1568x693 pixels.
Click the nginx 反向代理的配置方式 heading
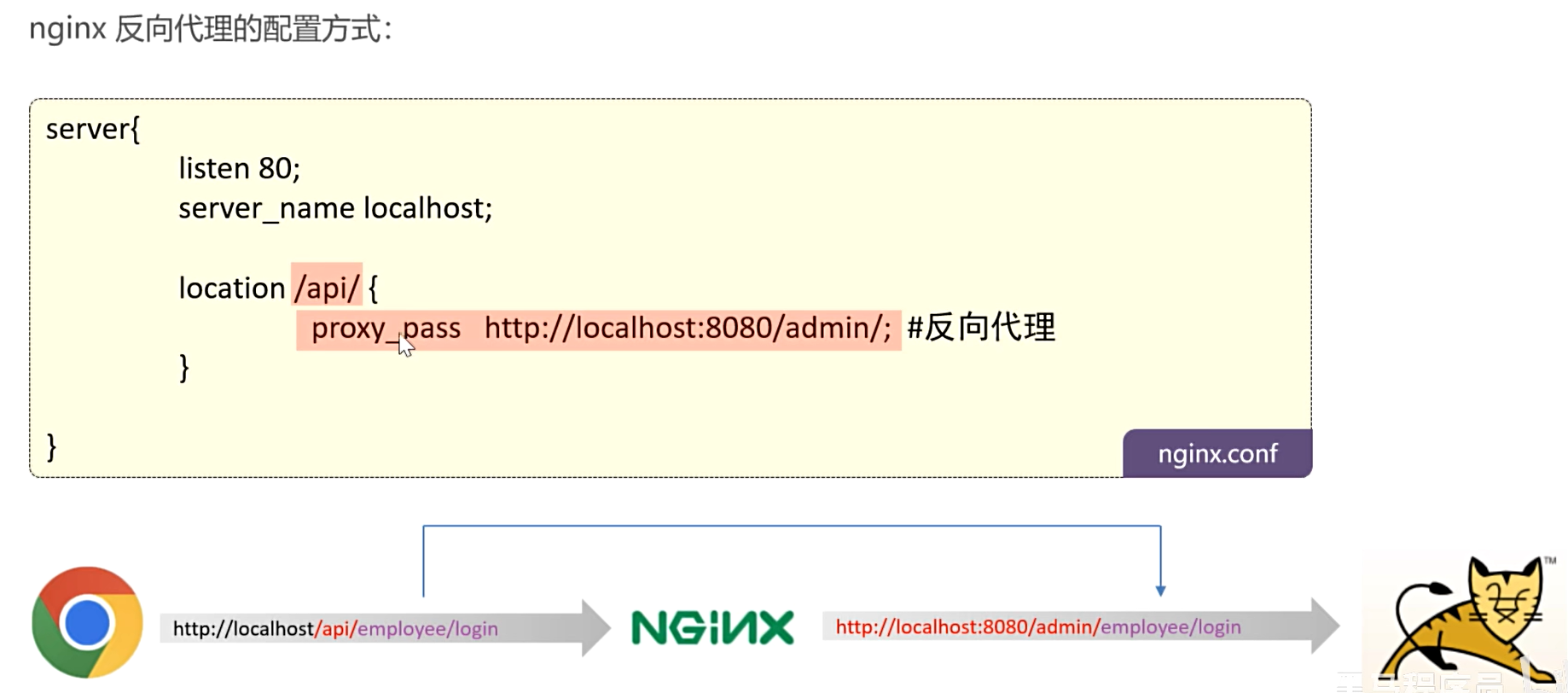coord(211,29)
